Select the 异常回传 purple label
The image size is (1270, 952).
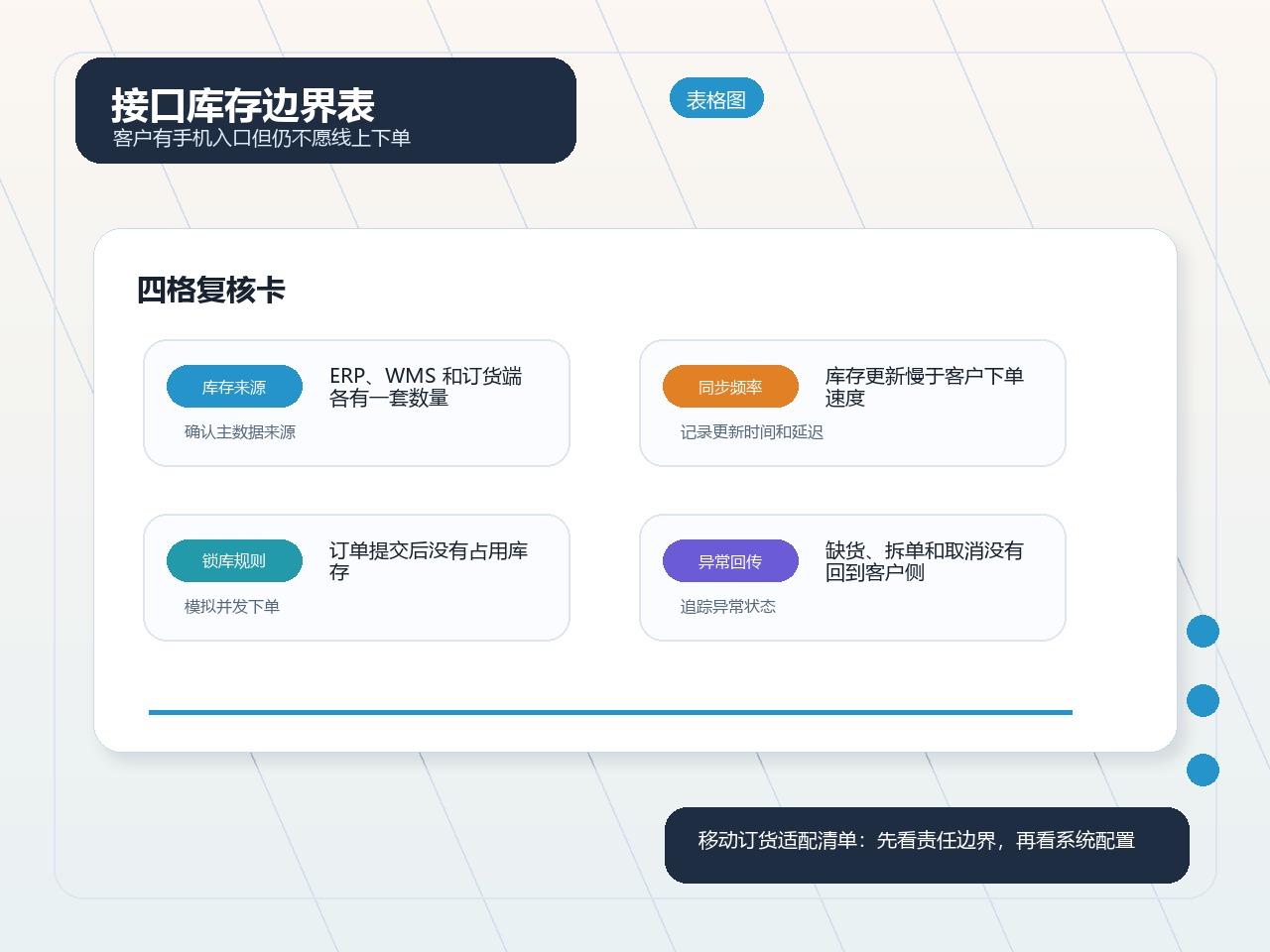coord(730,561)
